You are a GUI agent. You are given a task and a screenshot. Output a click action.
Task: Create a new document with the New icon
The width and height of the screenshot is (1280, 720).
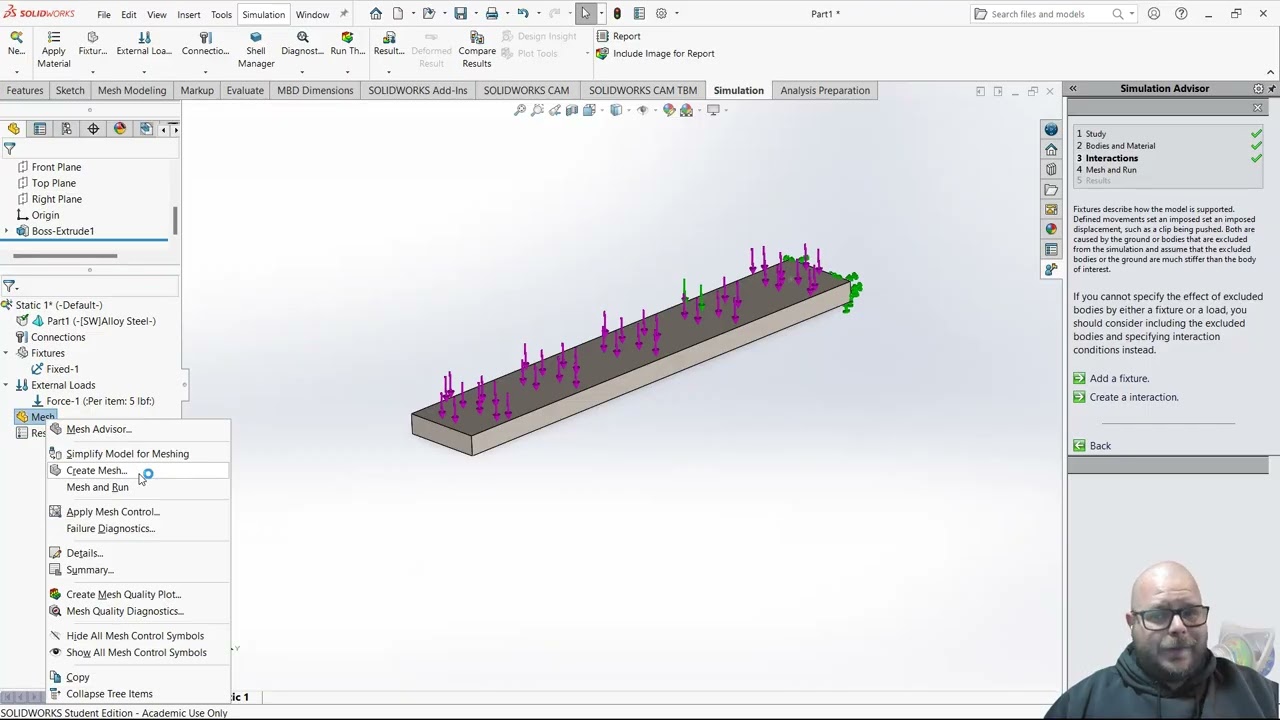click(x=398, y=14)
